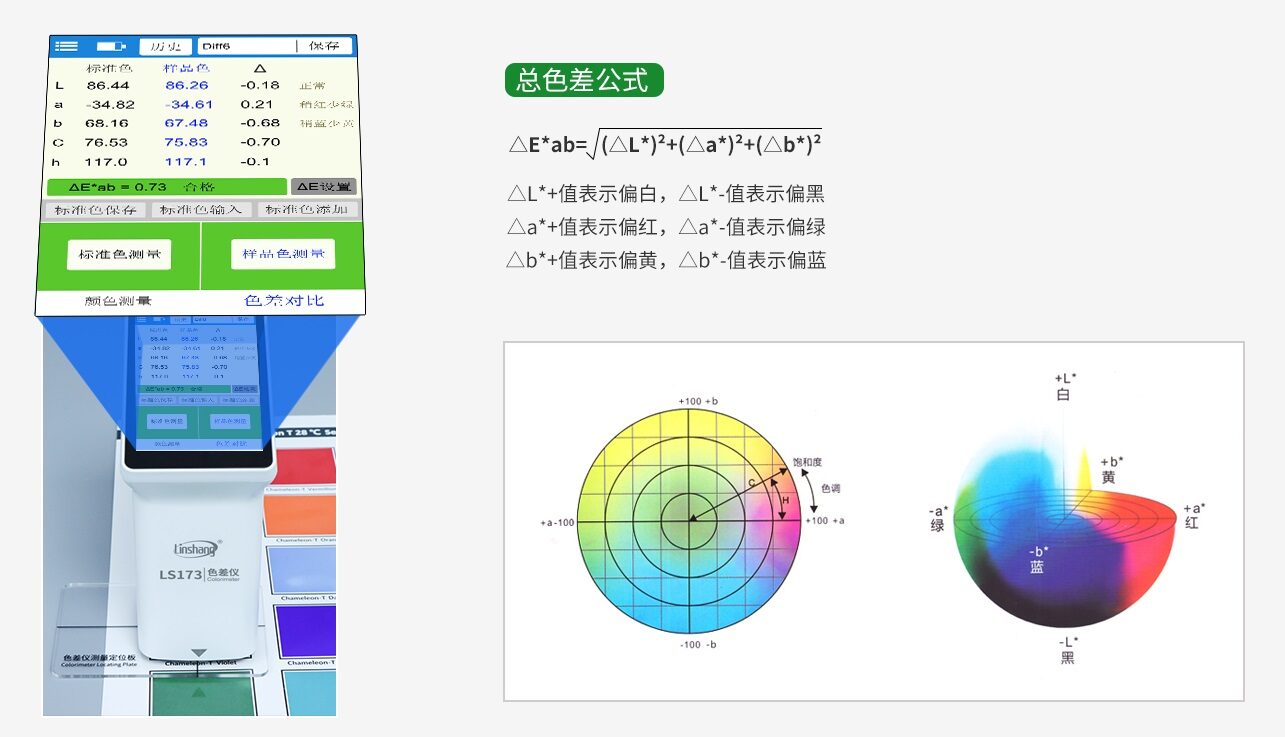
Task: Click 标准色输入 button
Action: click(x=202, y=210)
